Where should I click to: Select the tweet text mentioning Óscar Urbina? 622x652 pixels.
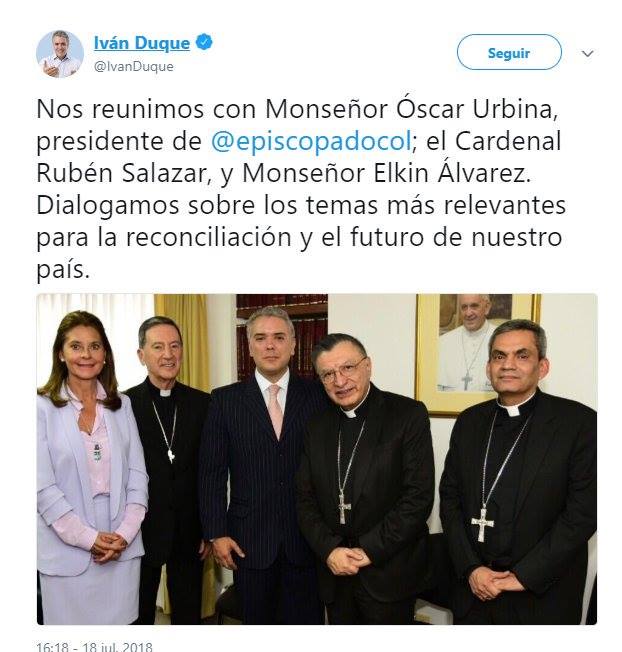(301, 189)
